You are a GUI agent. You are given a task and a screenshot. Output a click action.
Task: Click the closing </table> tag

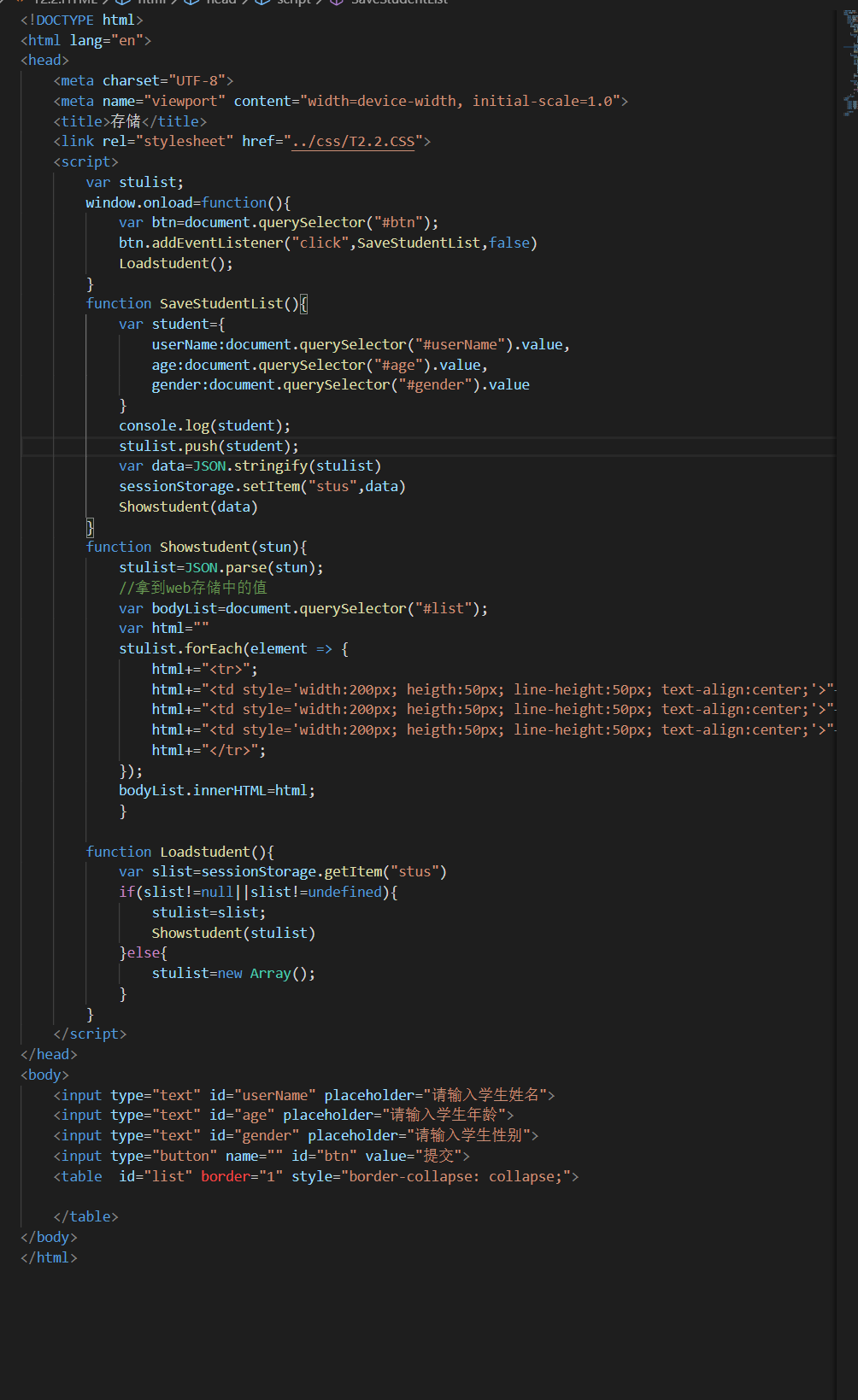(x=85, y=1216)
